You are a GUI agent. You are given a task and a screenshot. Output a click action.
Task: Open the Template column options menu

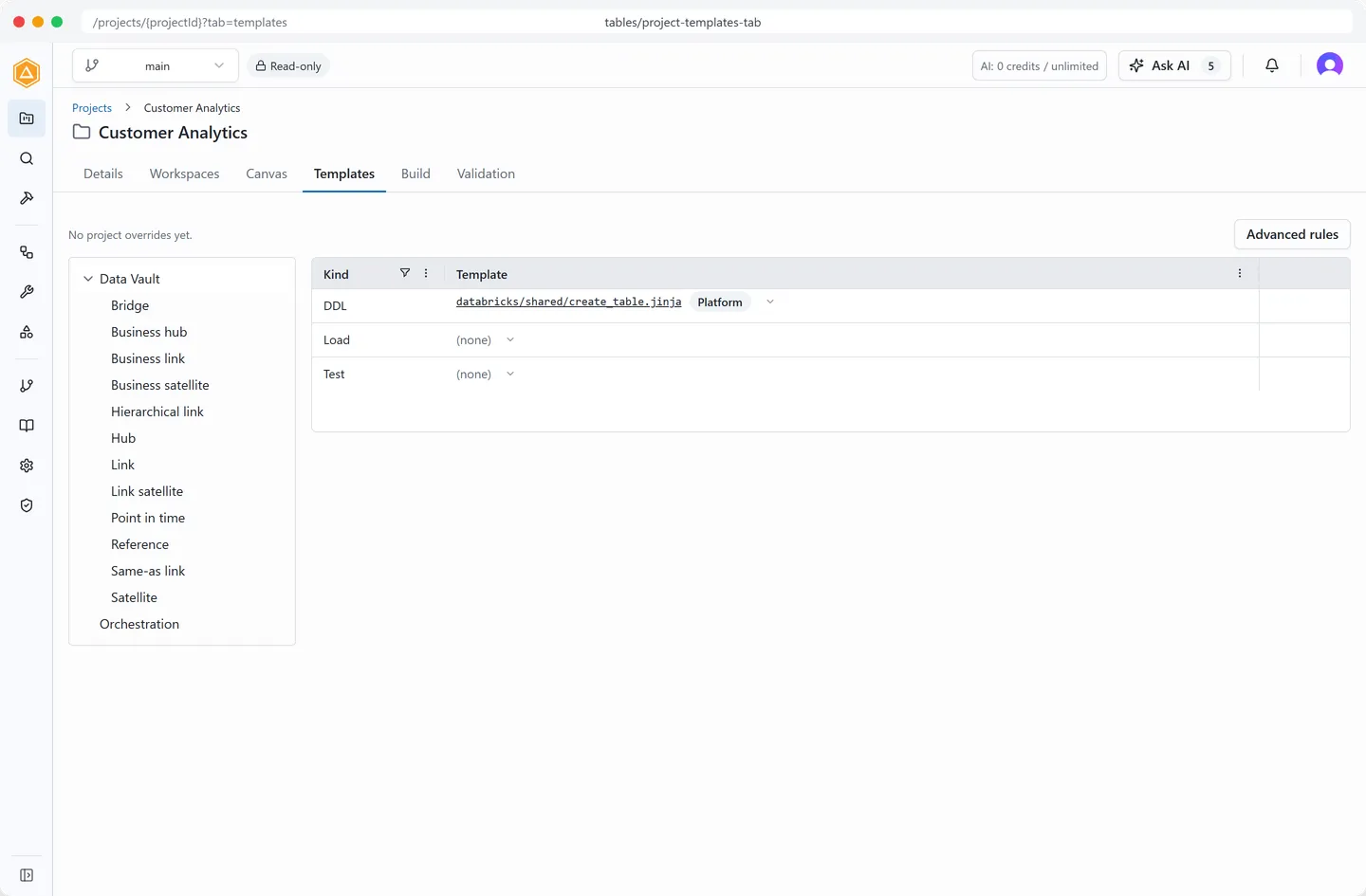(x=1240, y=273)
